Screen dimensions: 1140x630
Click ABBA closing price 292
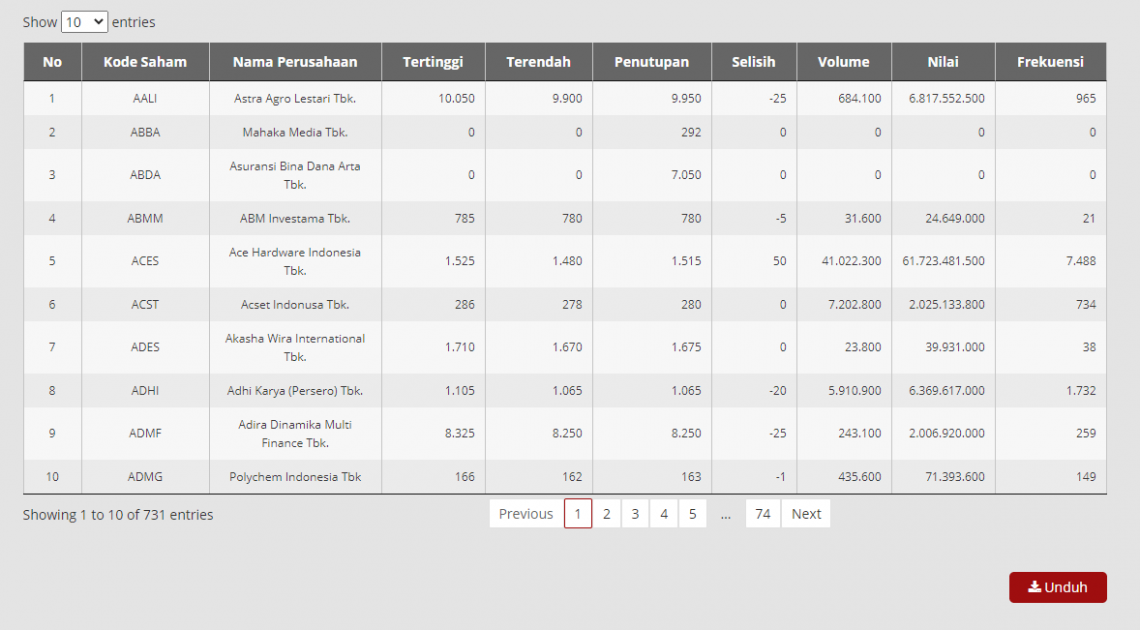coord(691,132)
